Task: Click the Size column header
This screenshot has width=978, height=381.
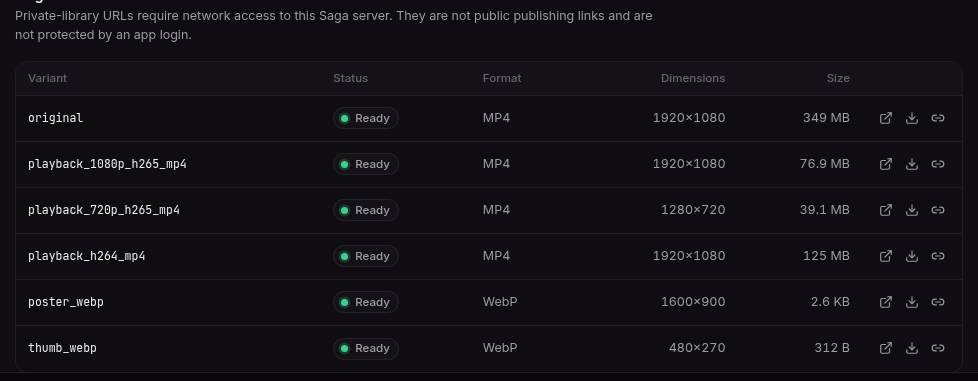Action: (x=838, y=79)
